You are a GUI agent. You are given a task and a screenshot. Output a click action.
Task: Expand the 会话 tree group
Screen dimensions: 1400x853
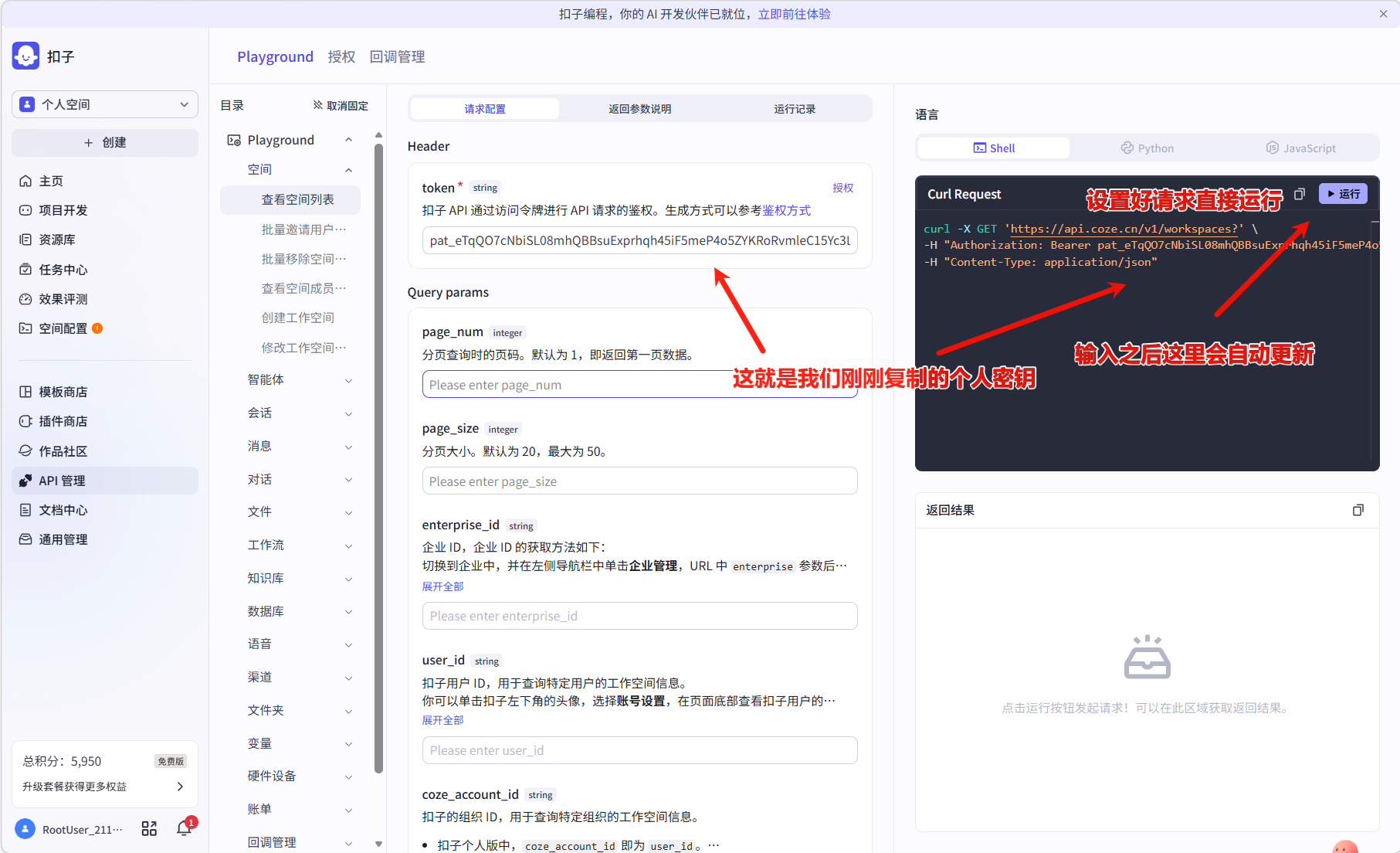pyautogui.click(x=348, y=413)
